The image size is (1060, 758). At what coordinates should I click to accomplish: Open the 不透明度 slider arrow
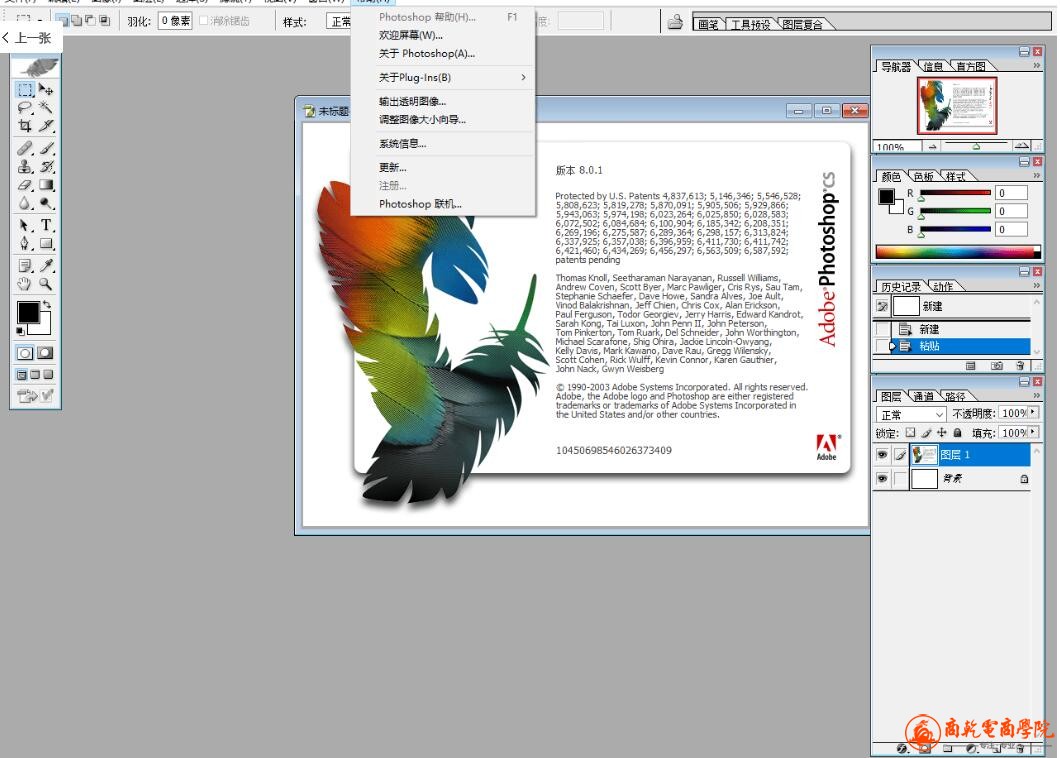(x=1033, y=412)
